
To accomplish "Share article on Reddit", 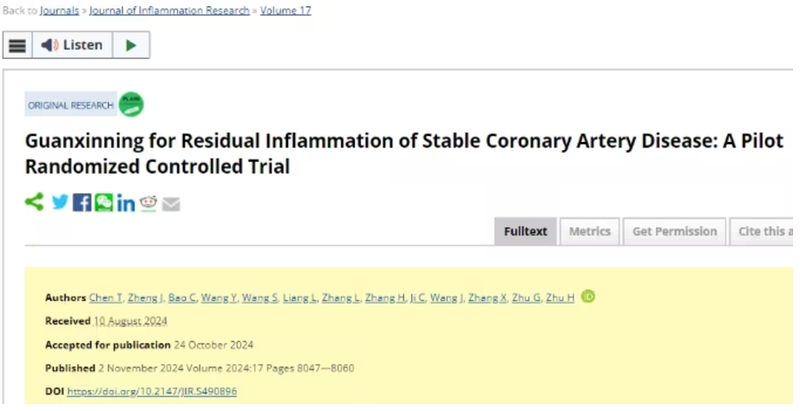I will (149, 203).
